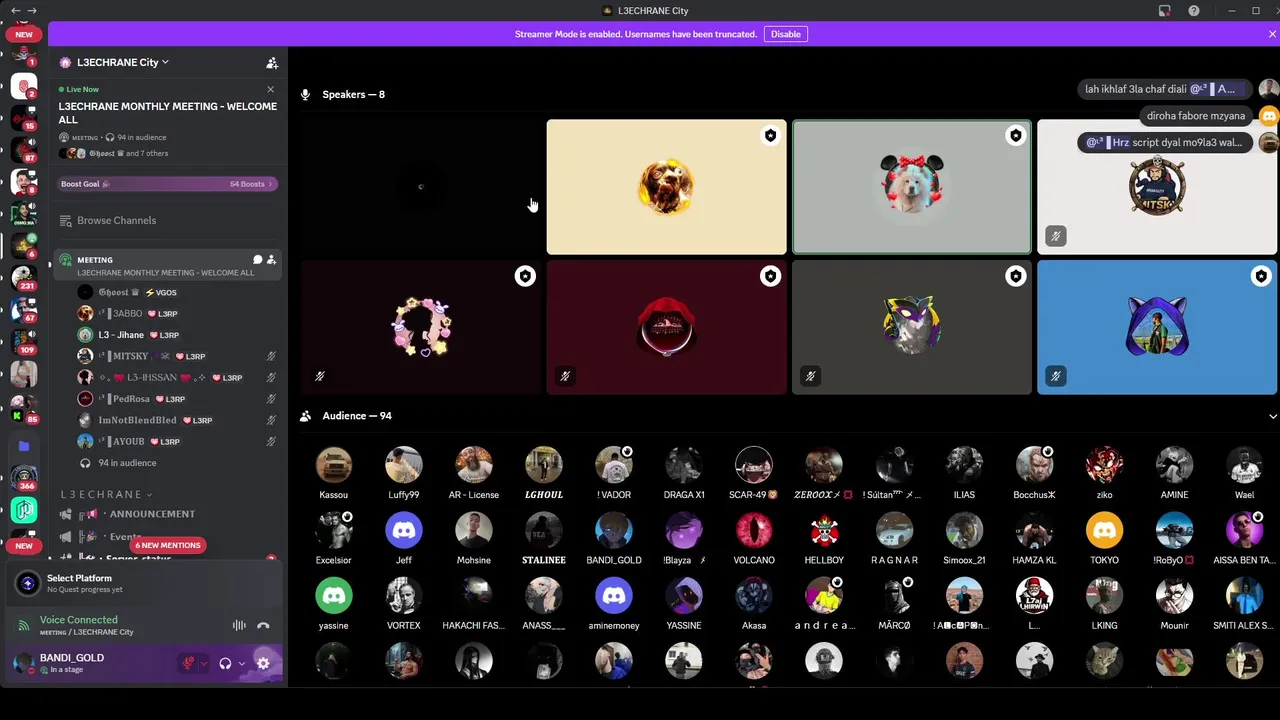The height and width of the screenshot is (720, 1280).
Task: Open the headphones output options chevron
Action: point(242,663)
